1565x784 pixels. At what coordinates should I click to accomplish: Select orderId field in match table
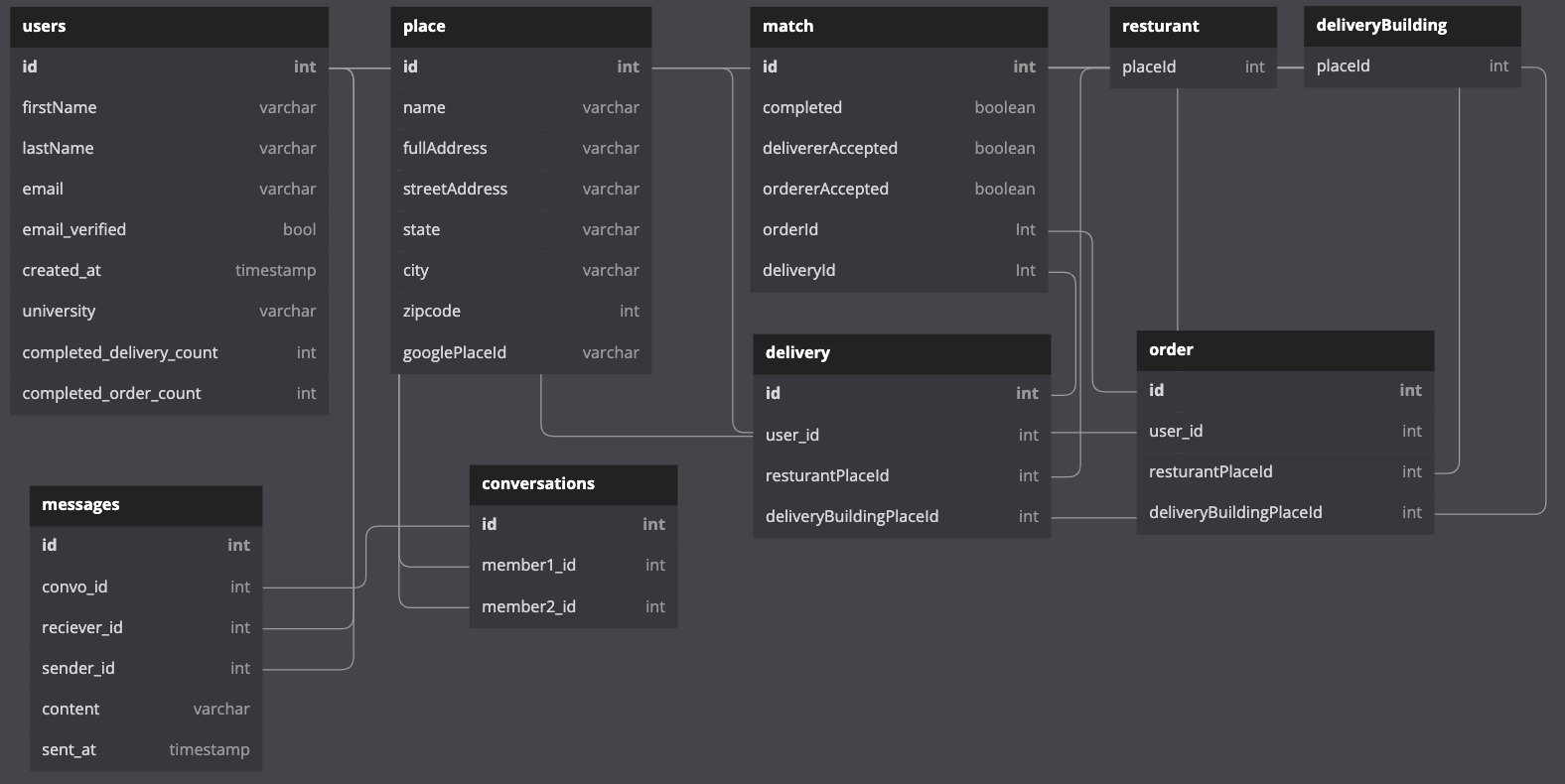(899, 229)
